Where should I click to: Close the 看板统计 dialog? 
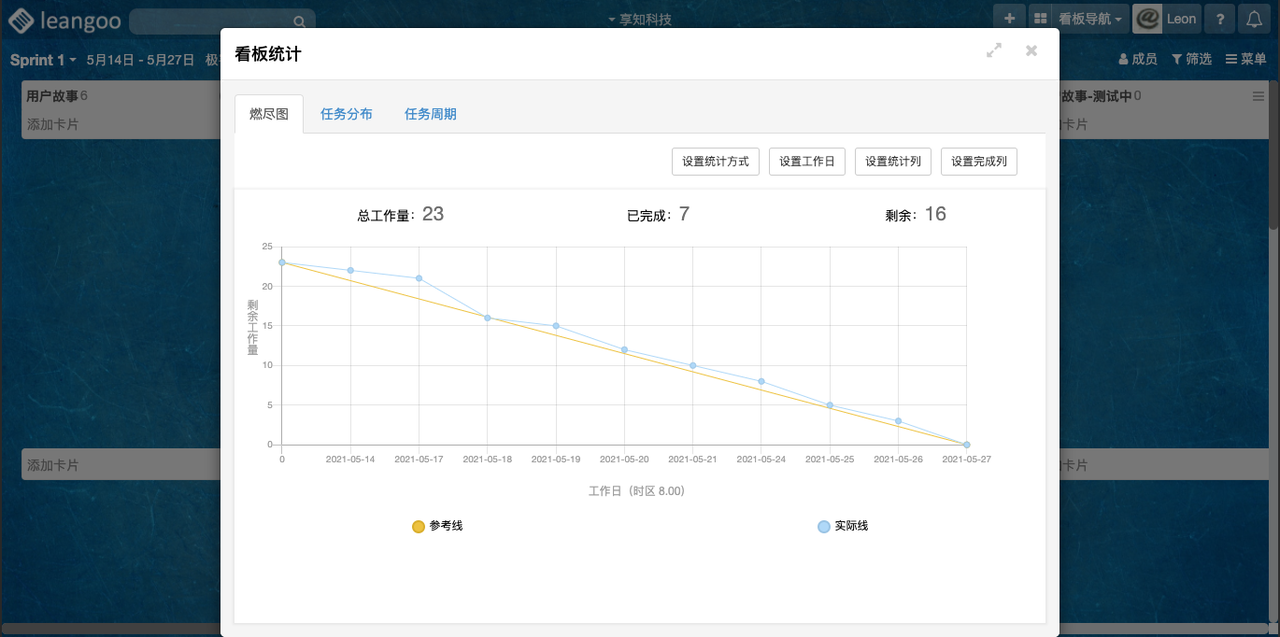point(1031,50)
